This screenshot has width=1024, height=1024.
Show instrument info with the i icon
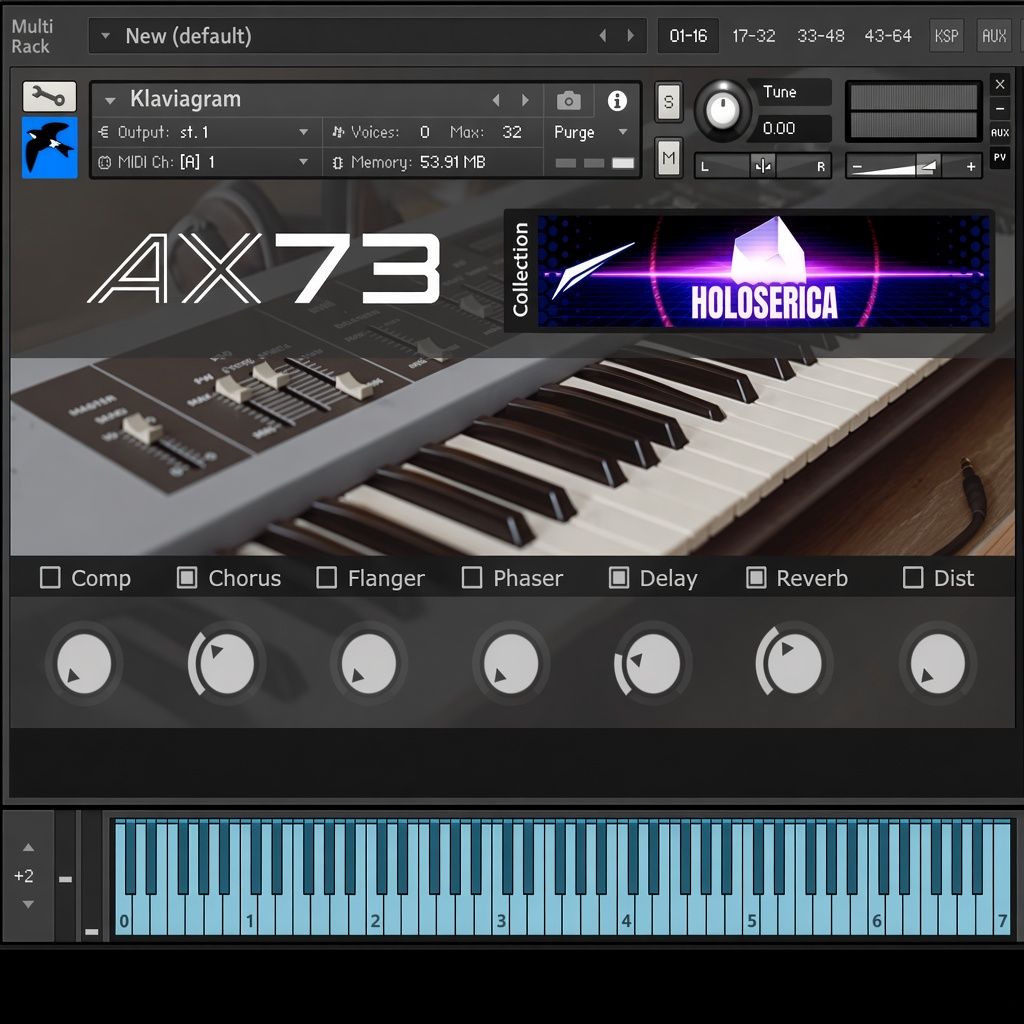tap(617, 101)
